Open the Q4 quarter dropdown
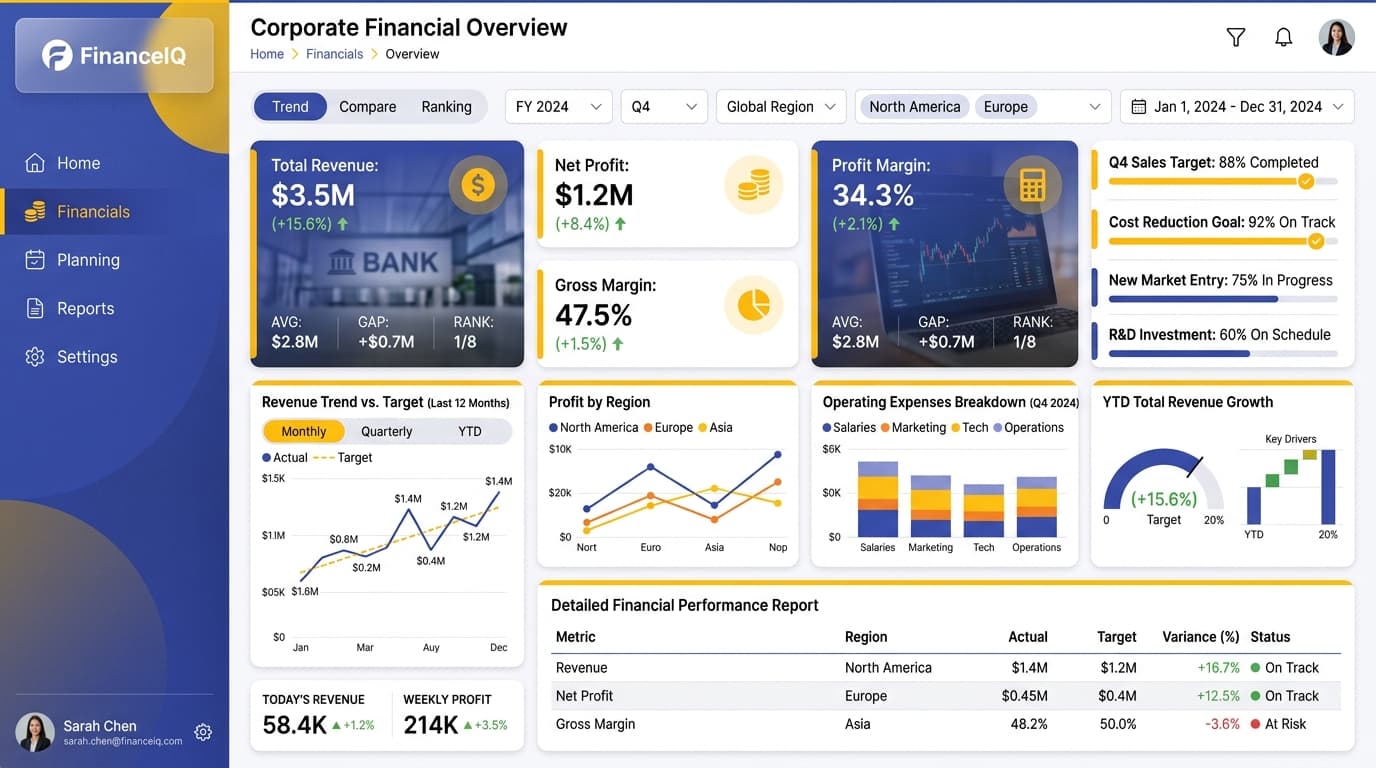 pyautogui.click(x=664, y=107)
